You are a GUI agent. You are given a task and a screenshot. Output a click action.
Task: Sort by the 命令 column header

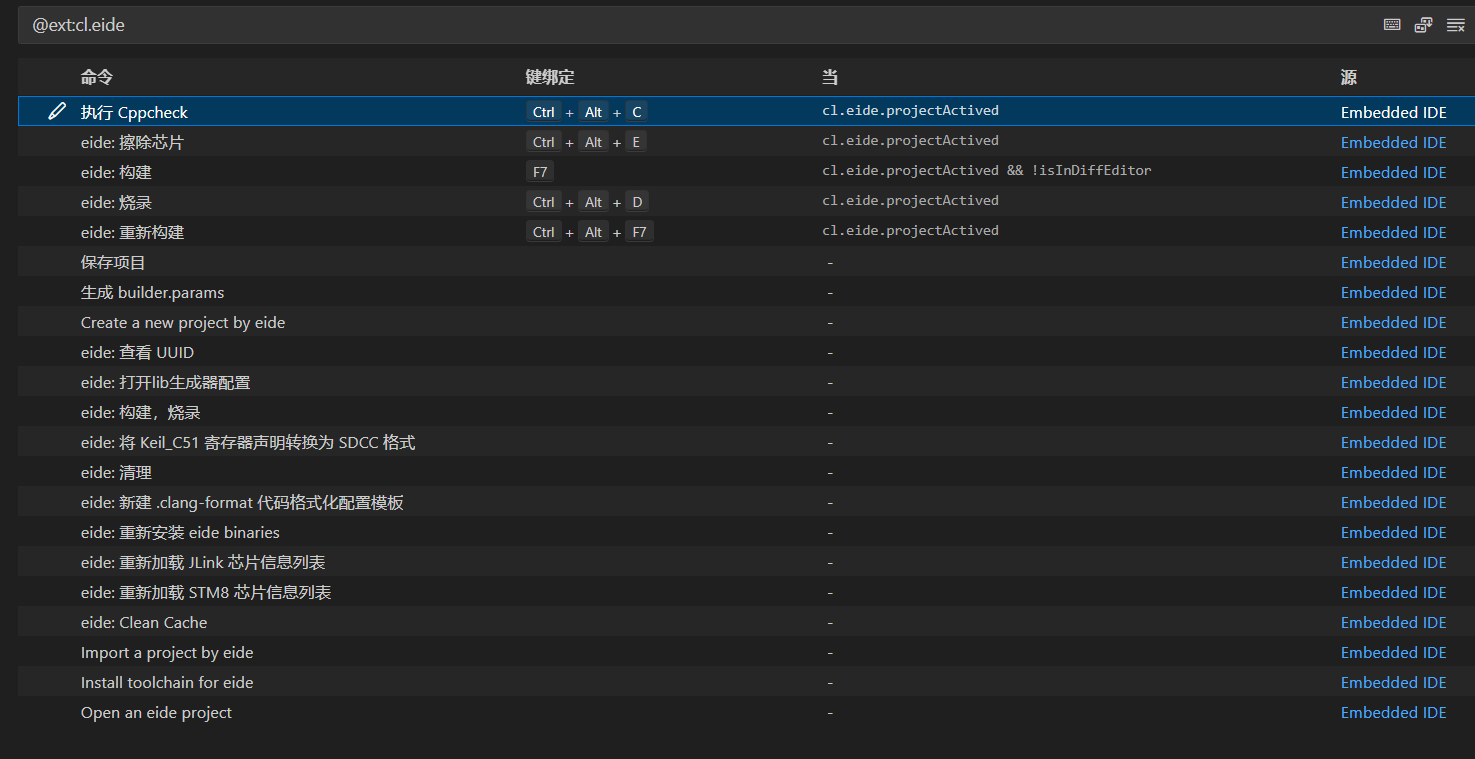click(97, 77)
